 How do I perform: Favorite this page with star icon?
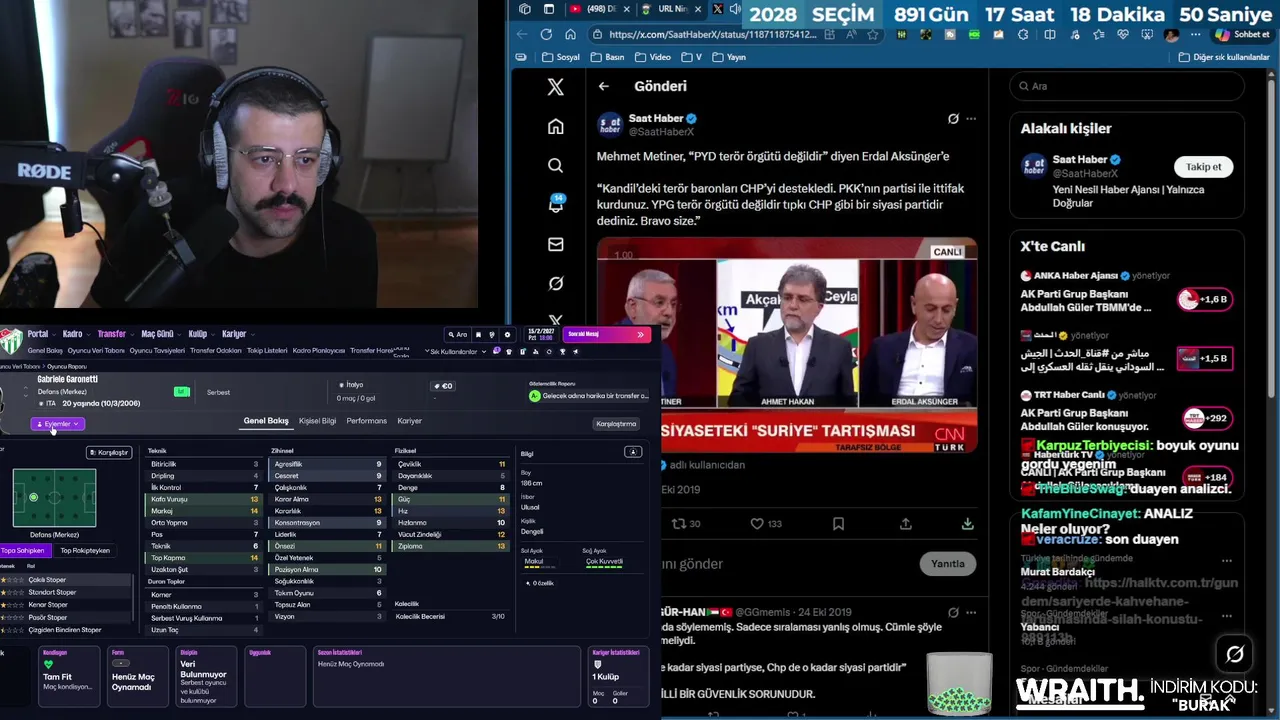(873, 34)
